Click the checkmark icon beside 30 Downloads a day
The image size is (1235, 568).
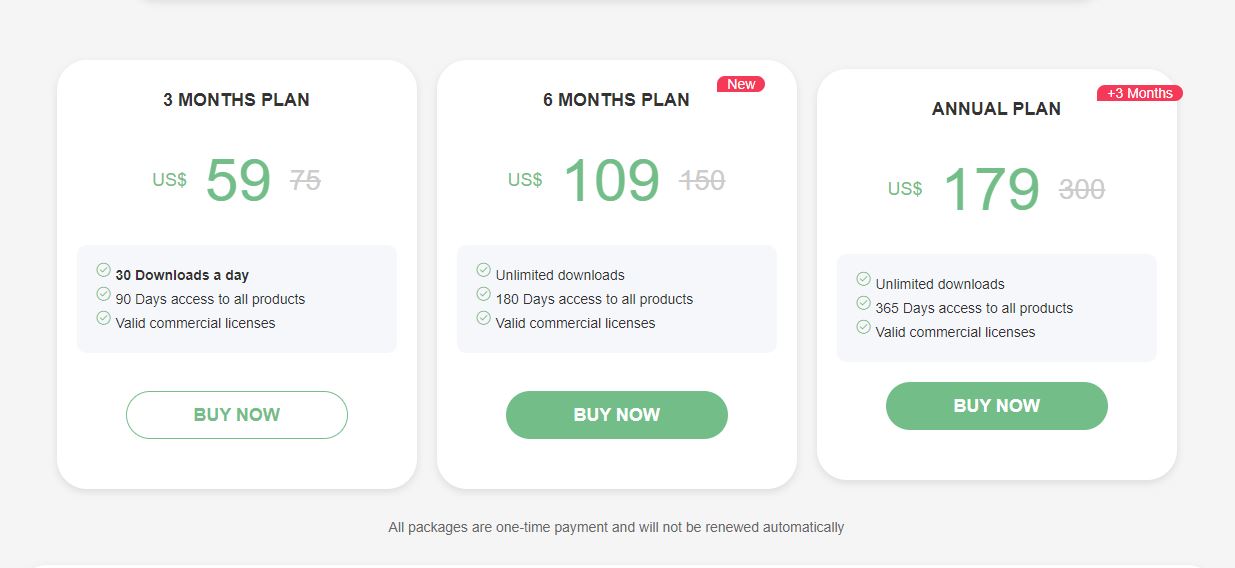(103, 270)
